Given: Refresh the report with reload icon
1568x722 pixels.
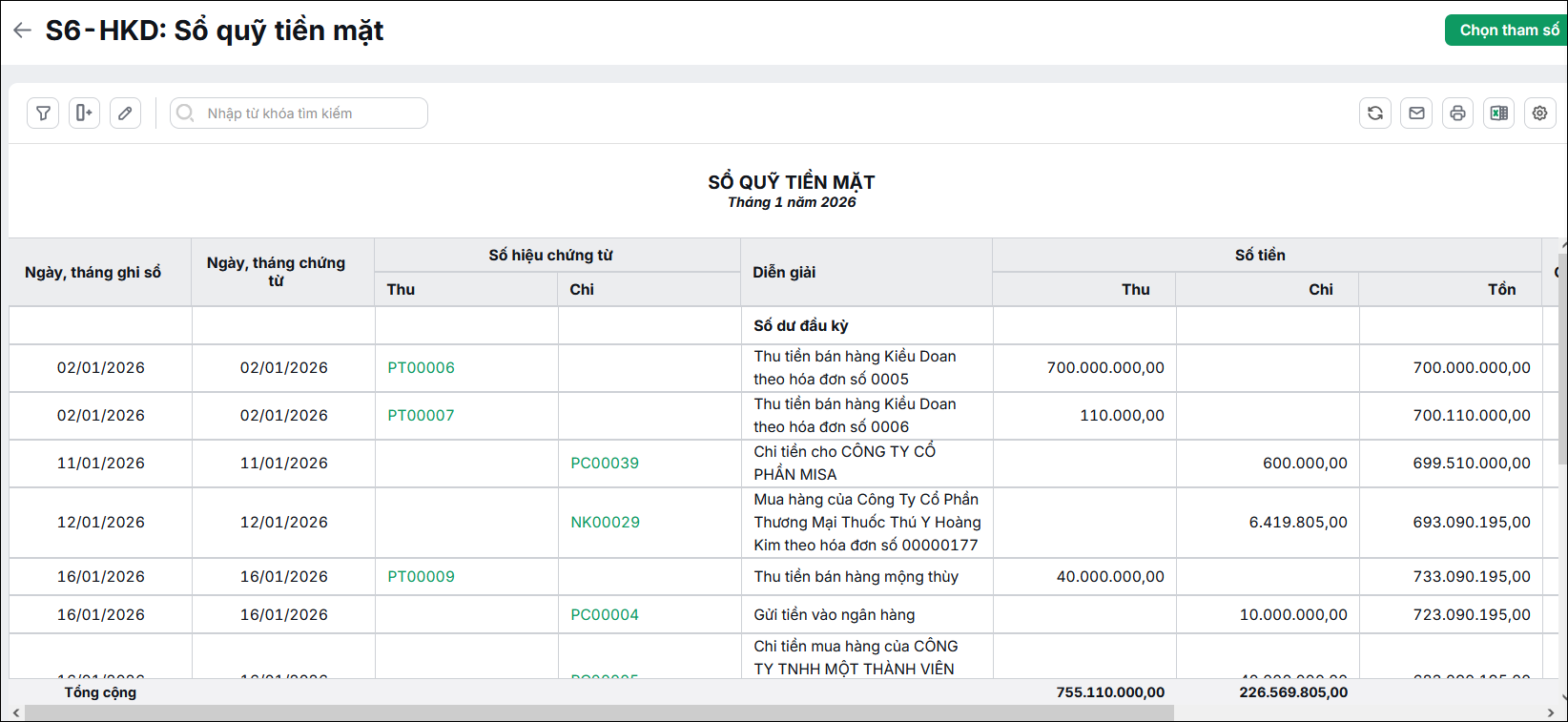Looking at the screenshot, I should pyautogui.click(x=1375, y=113).
